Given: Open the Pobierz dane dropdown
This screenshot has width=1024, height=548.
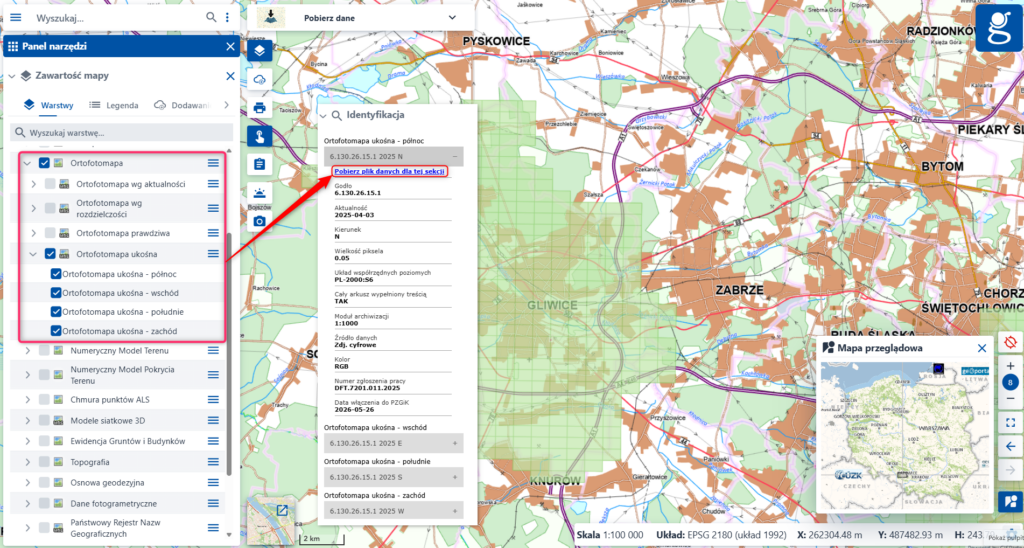Looking at the screenshot, I should 360,18.
